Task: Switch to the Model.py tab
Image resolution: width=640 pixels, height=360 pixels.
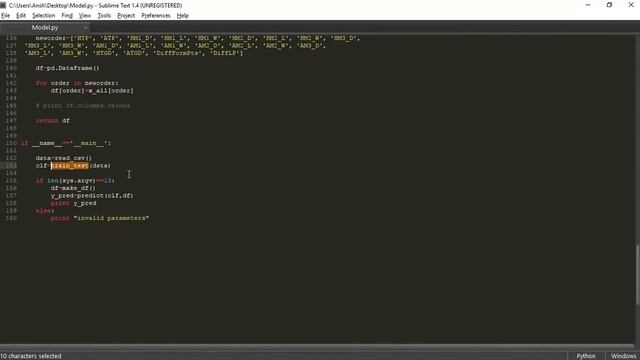Action: (45, 27)
